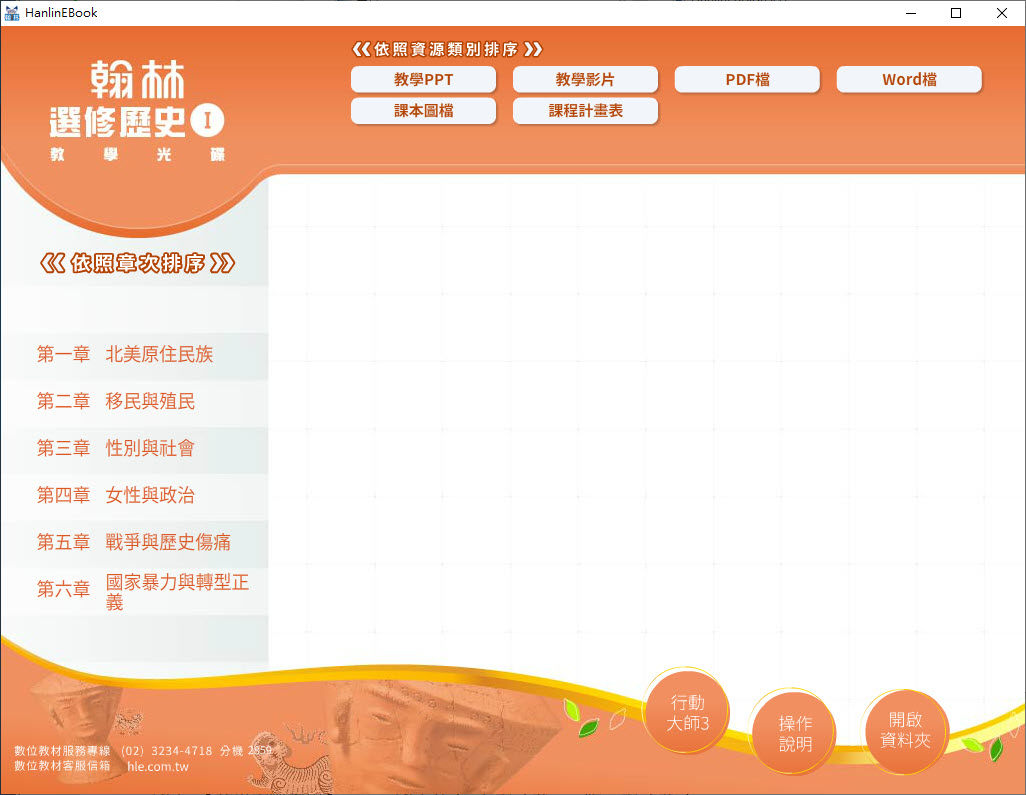The image size is (1026, 795).
Task: Maximize the HanlinEBook window
Action: pos(956,13)
